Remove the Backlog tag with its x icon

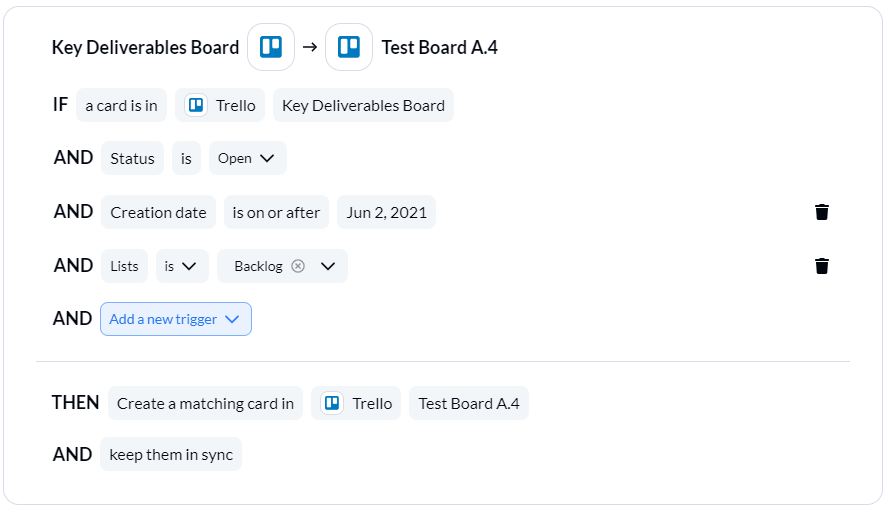click(298, 266)
